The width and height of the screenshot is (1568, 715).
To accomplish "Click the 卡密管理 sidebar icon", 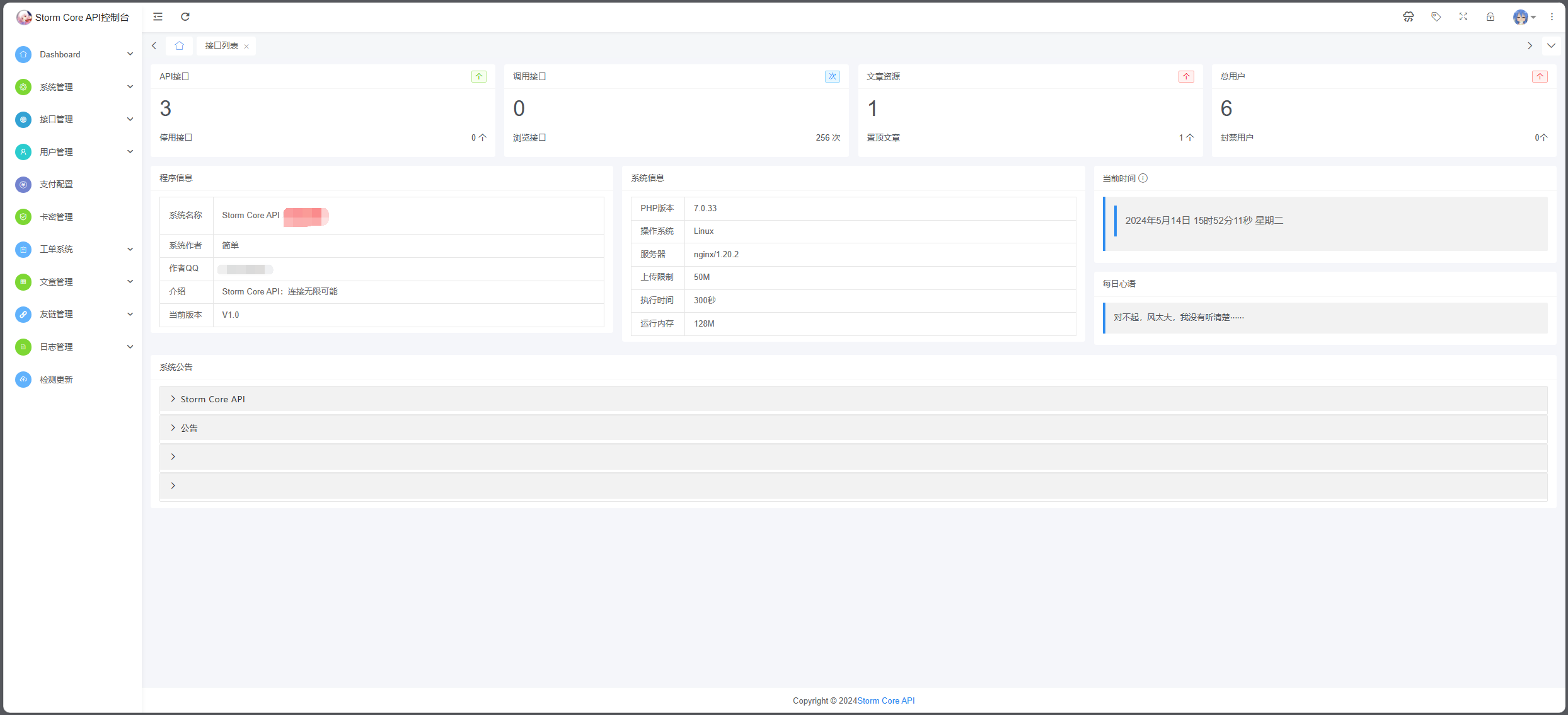I will pyautogui.click(x=22, y=216).
